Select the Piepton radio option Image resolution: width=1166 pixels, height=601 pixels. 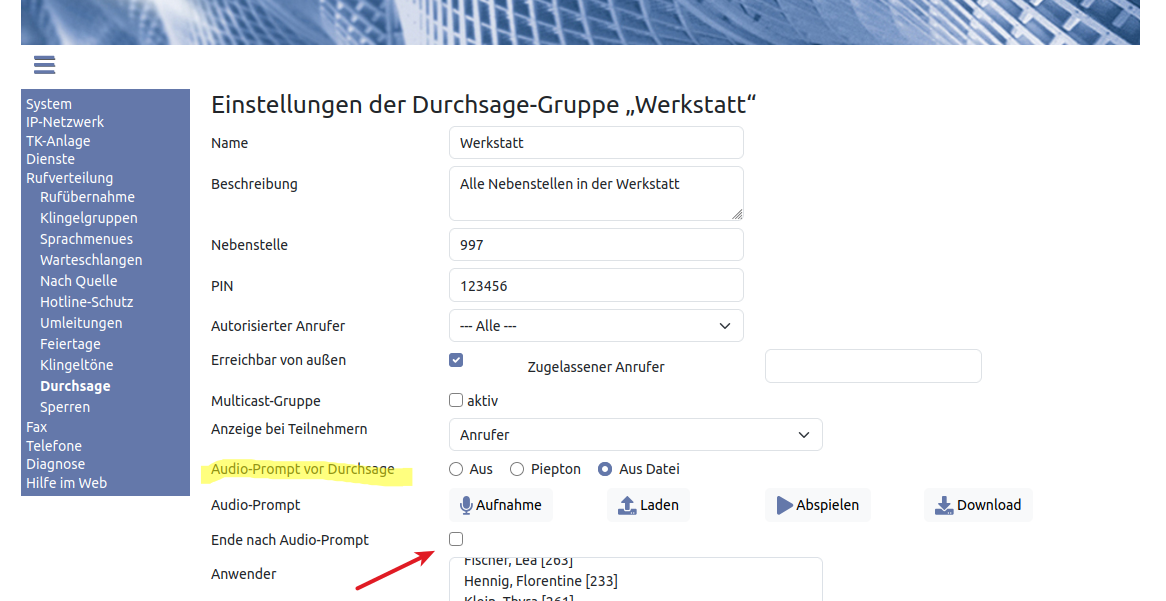[517, 469]
